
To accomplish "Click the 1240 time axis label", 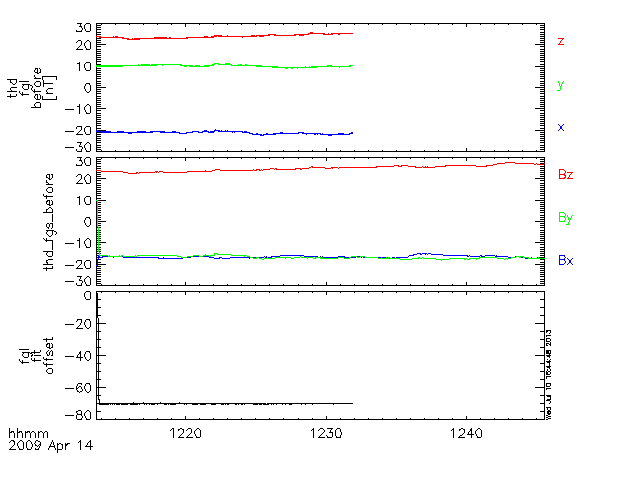I will [467, 433].
